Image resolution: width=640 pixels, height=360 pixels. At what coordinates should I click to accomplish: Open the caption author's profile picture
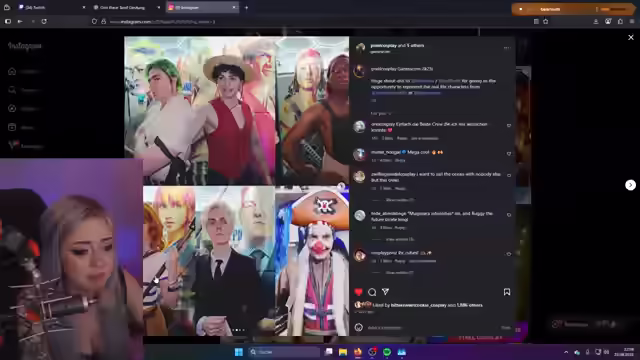click(359, 72)
